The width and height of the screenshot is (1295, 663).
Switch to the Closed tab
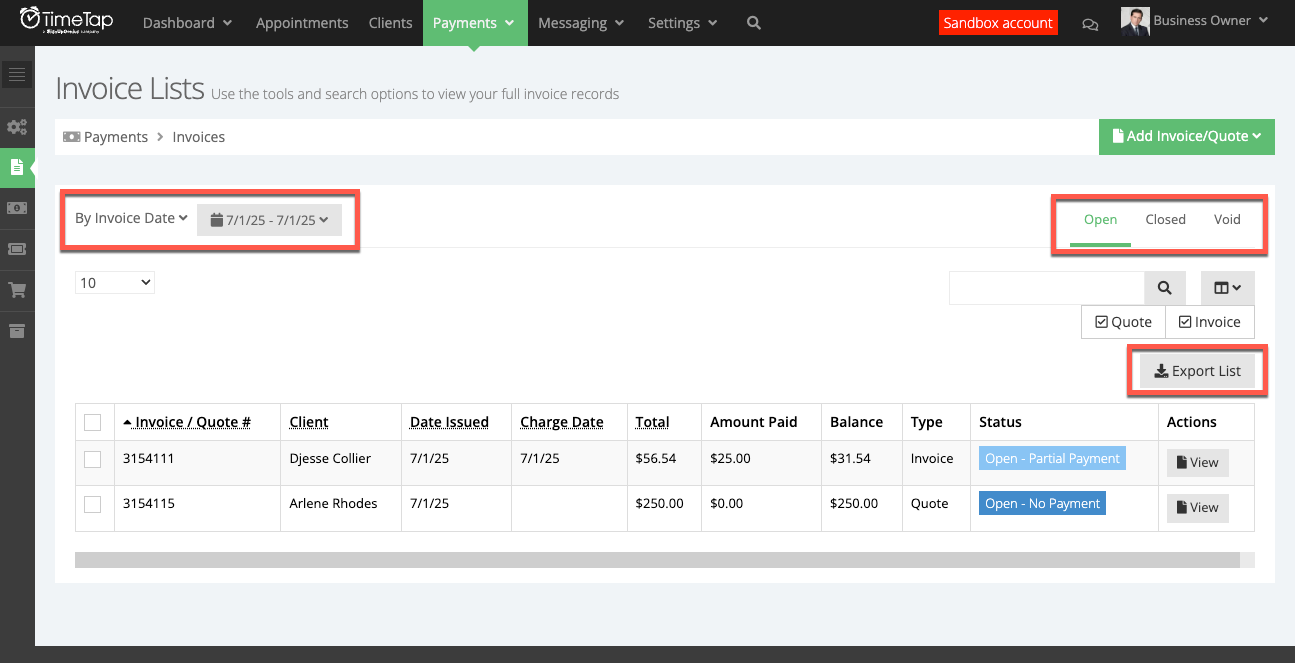coord(1165,219)
